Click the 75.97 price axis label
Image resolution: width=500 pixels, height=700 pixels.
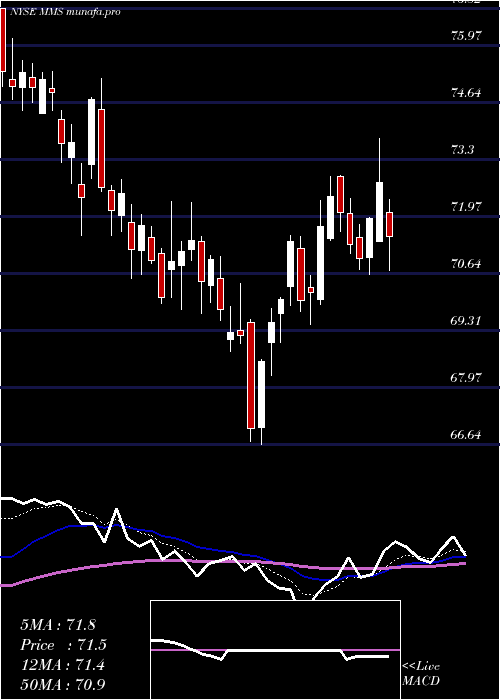[x=466, y=36]
